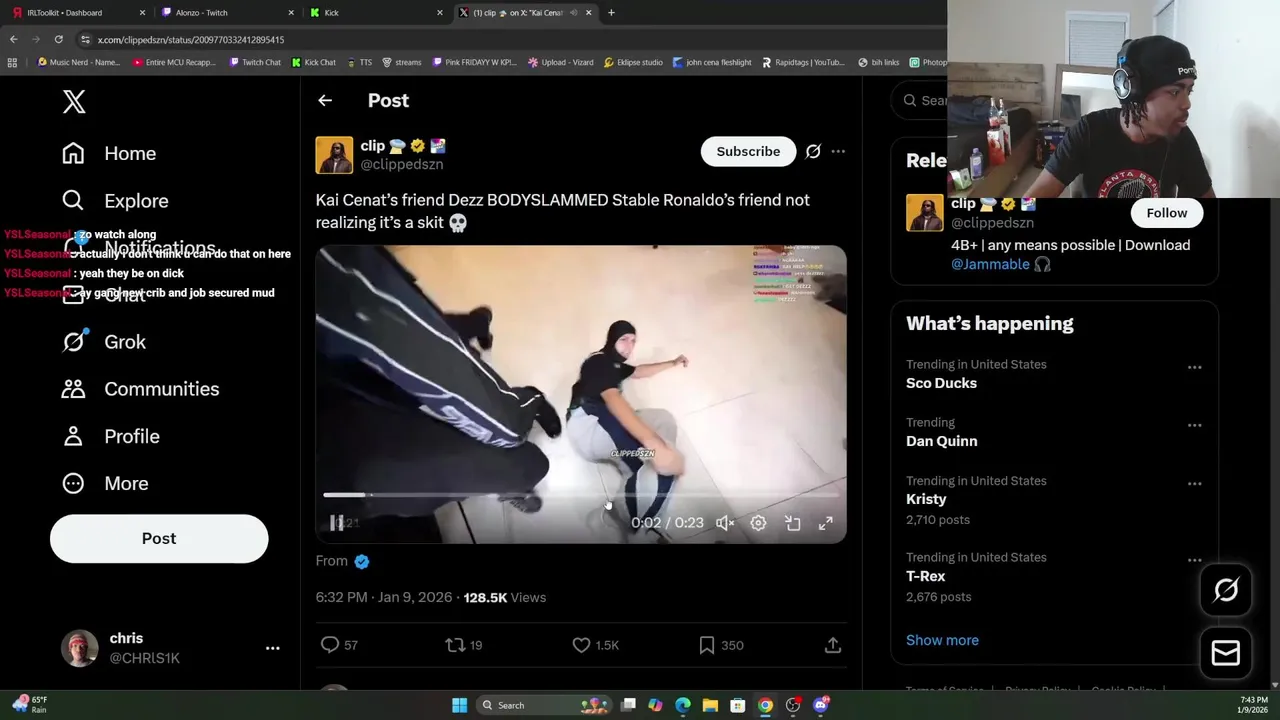The image size is (1280, 720).
Task: Open floating Grok button
Action: [1226, 590]
